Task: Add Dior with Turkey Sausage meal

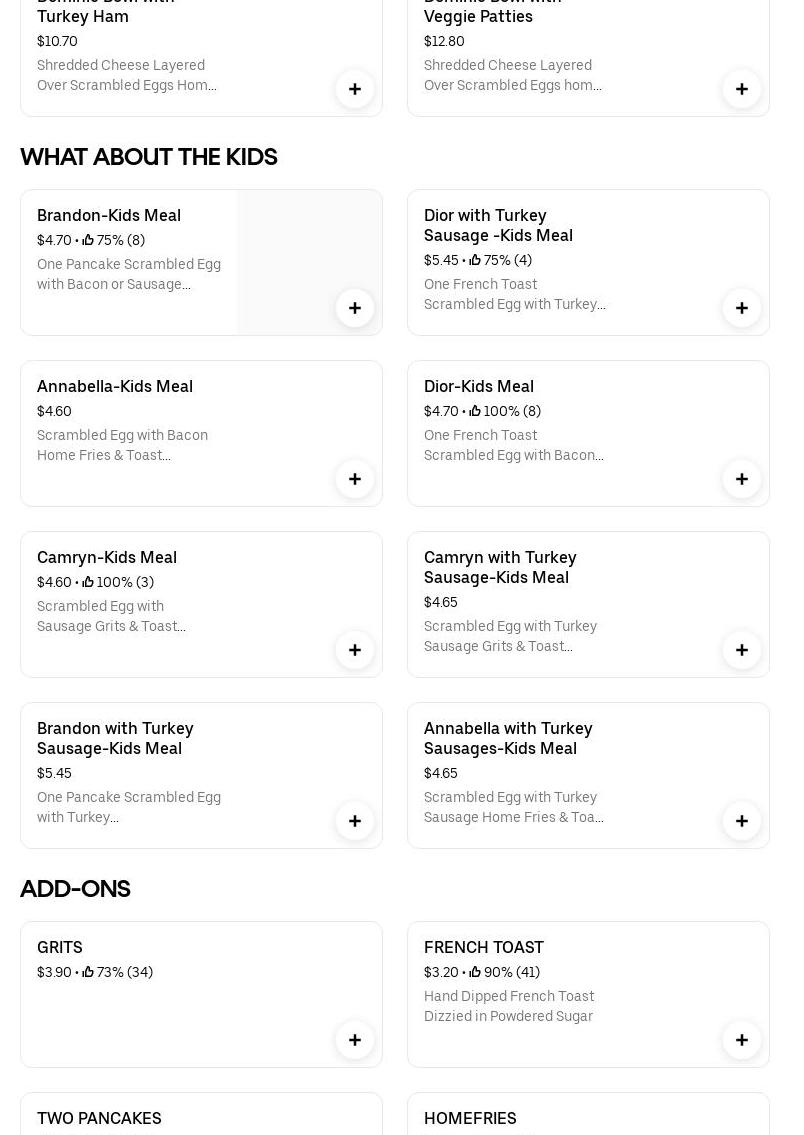Action: [742, 308]
